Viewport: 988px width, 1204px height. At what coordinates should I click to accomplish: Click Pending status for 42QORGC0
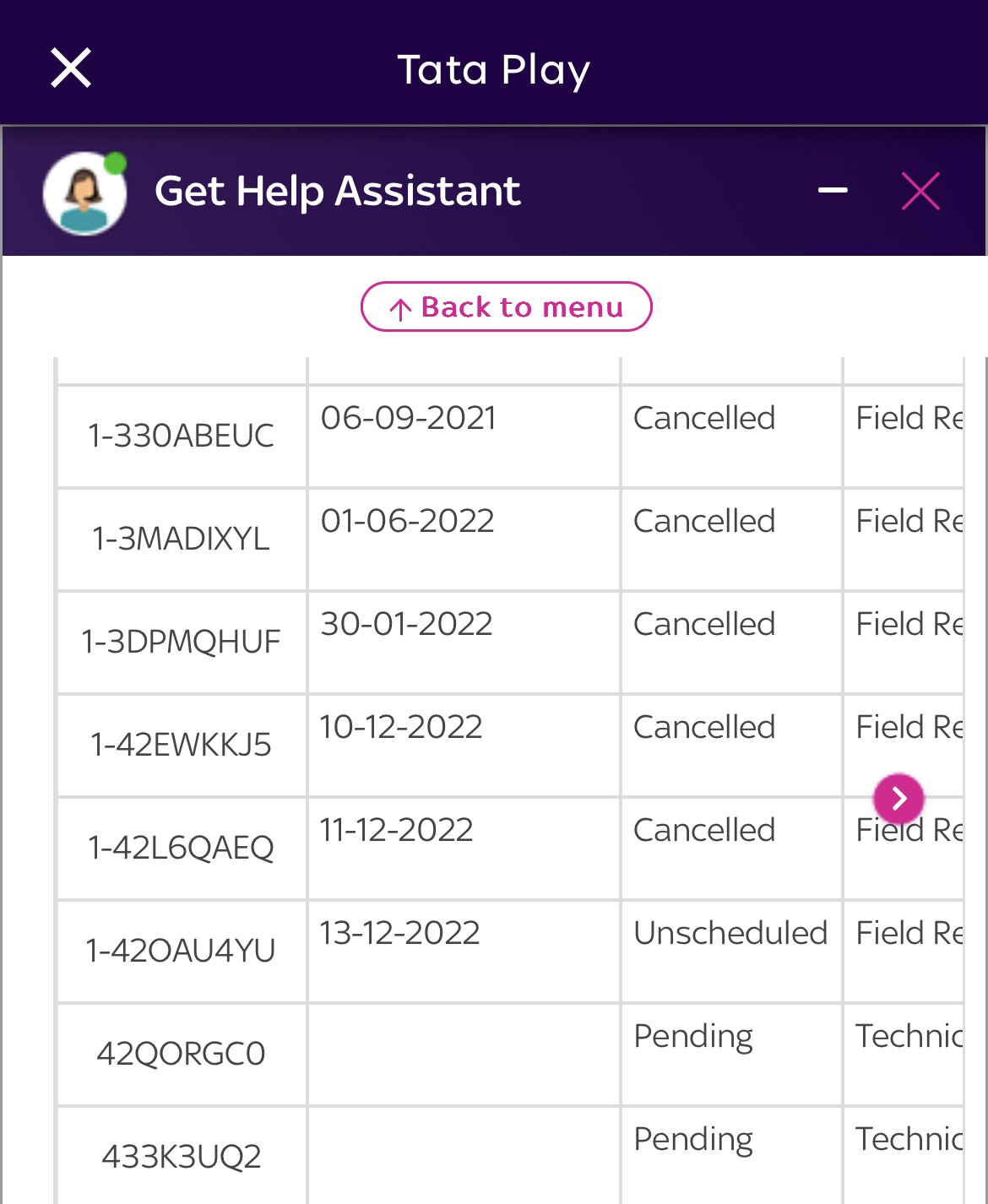pyautogui.click(x=693, y=1037)
